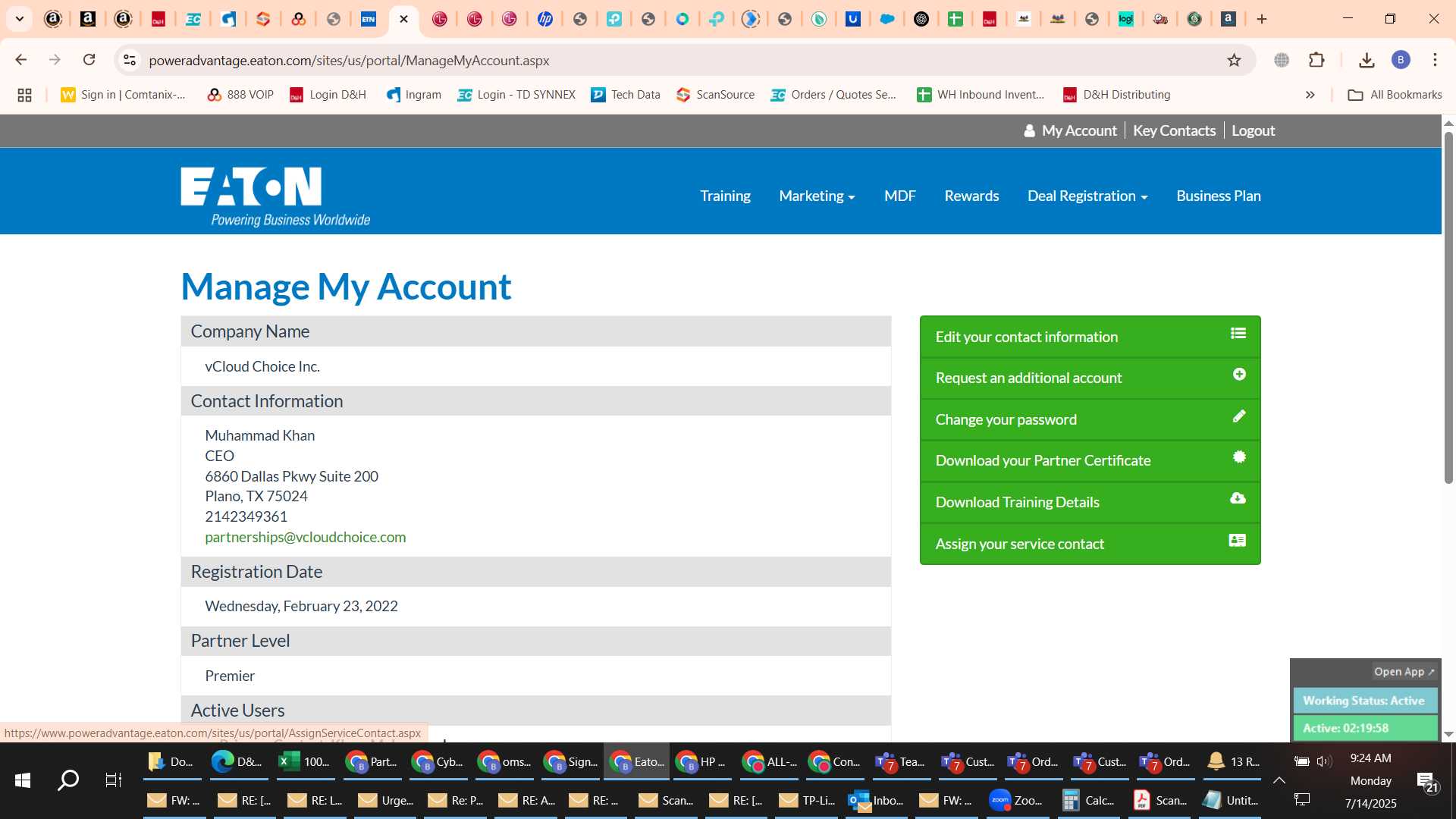
Task: Expand the Marketing dropdown menu
Action: tap(817, 196)
